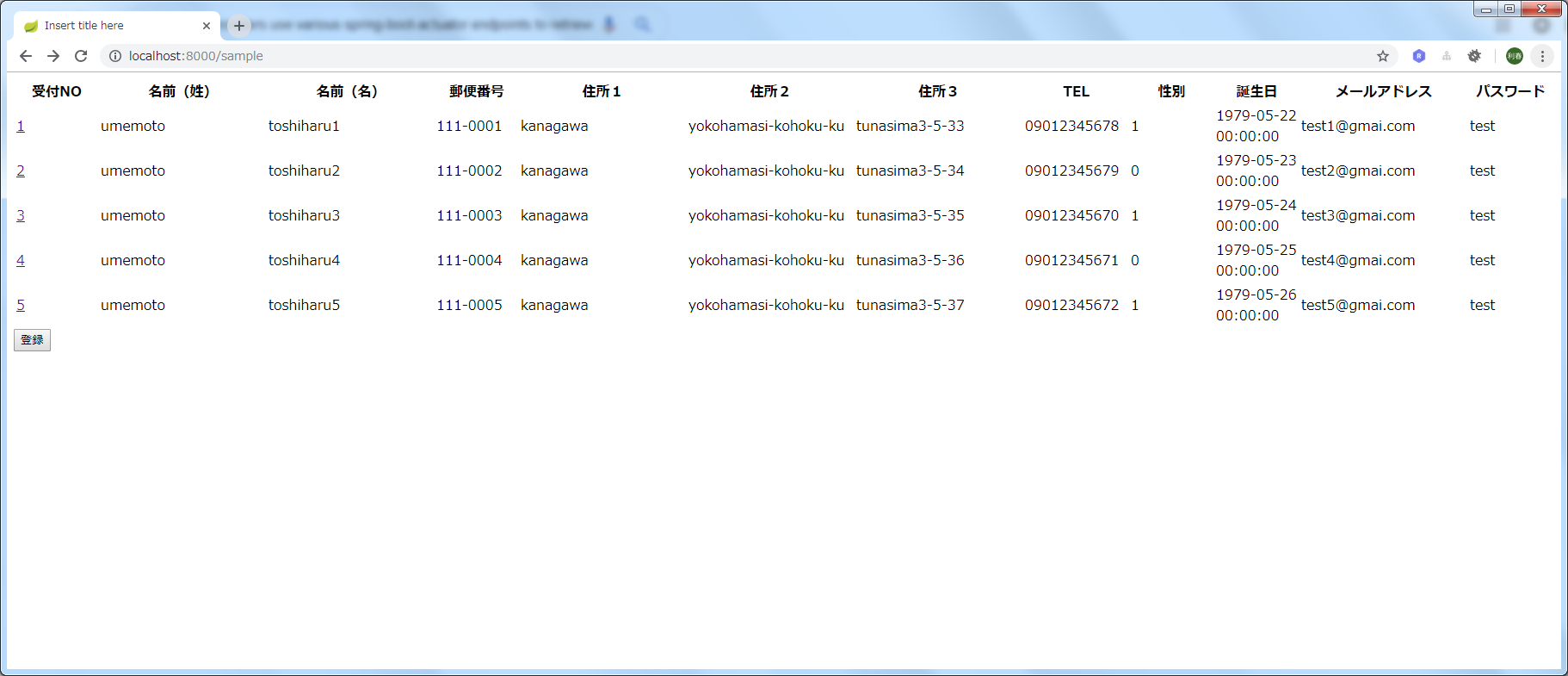Open a new browser tab
1568x676 pixels.
239,26
